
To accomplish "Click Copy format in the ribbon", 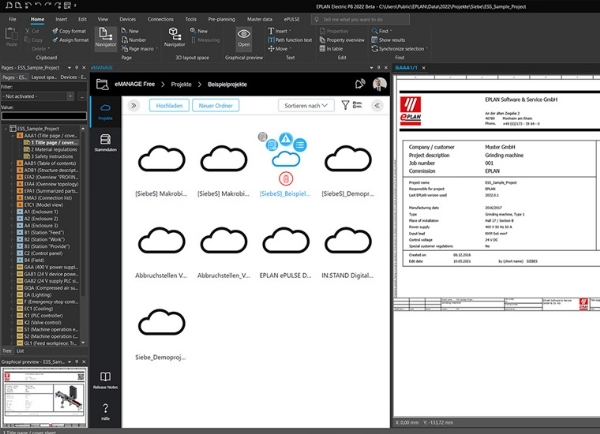I will pyautogui.click(x=69, y=31).
